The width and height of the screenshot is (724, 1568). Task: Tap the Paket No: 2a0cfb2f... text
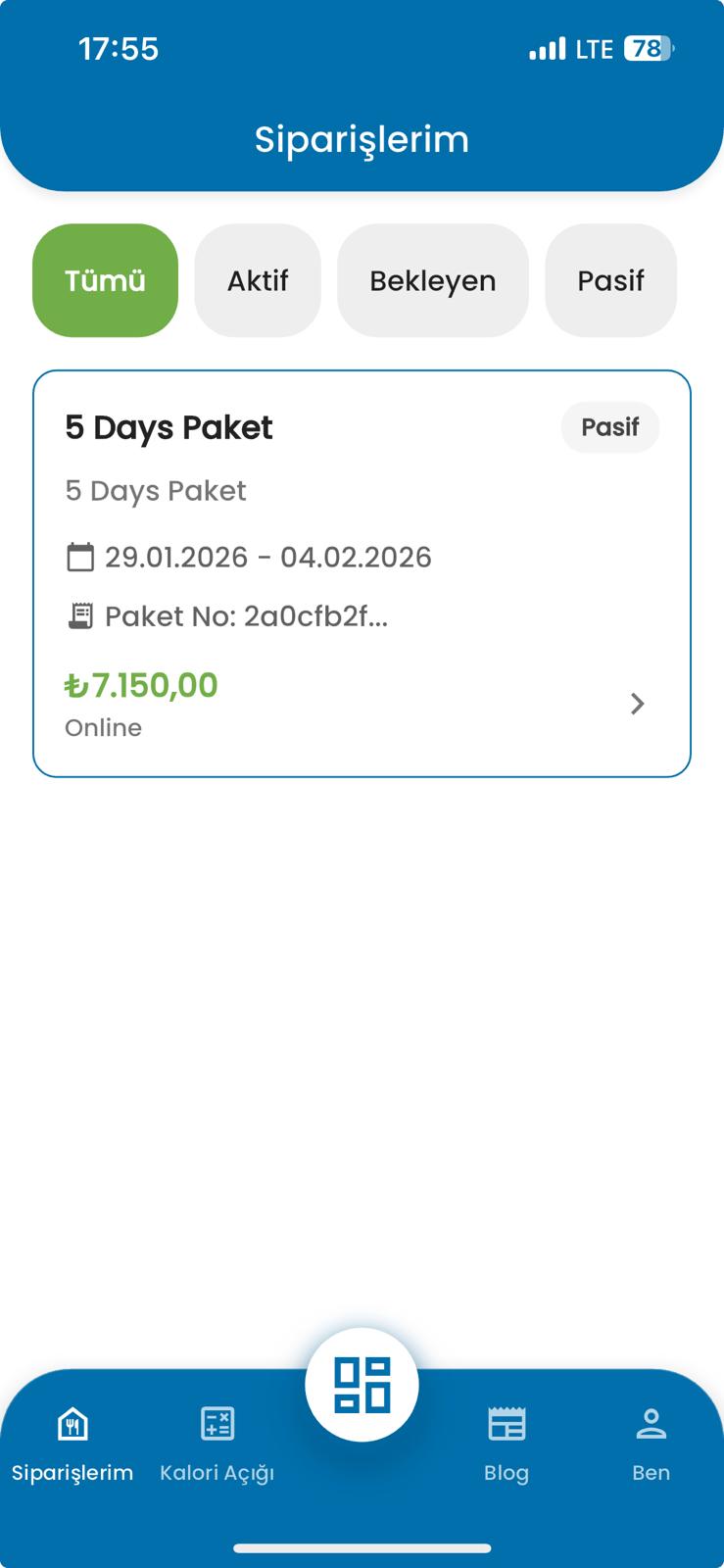246,615
